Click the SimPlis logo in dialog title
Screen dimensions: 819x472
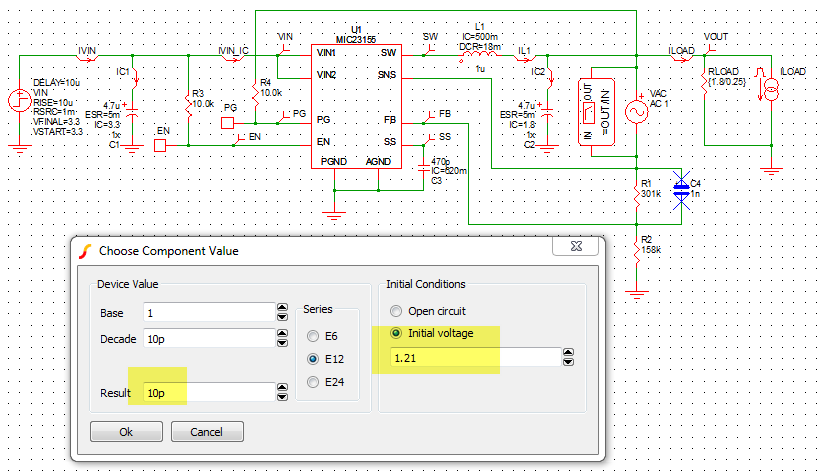pos(86,251)
